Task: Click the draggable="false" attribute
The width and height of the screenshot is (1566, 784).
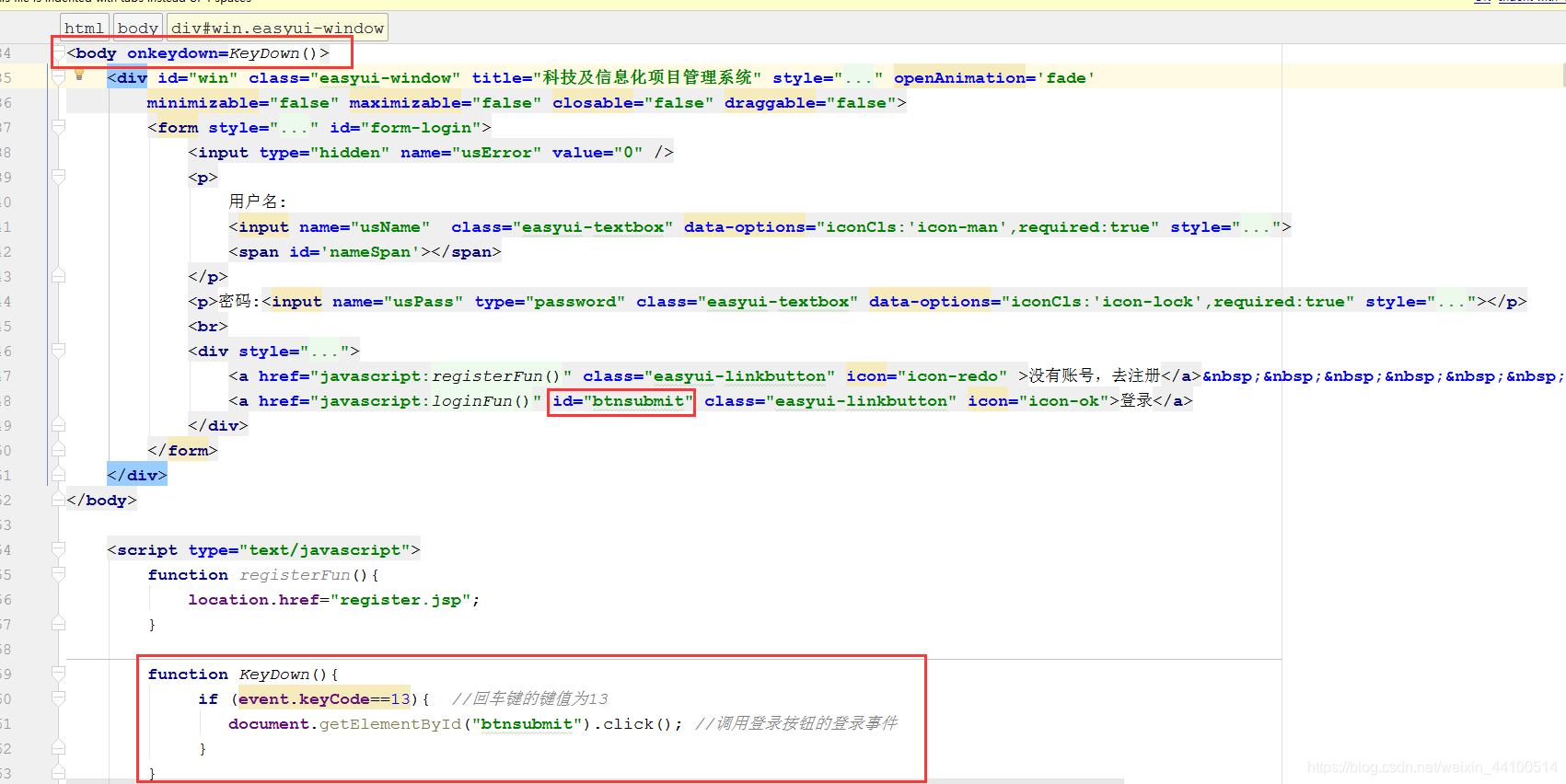Action: click(810, 103)
